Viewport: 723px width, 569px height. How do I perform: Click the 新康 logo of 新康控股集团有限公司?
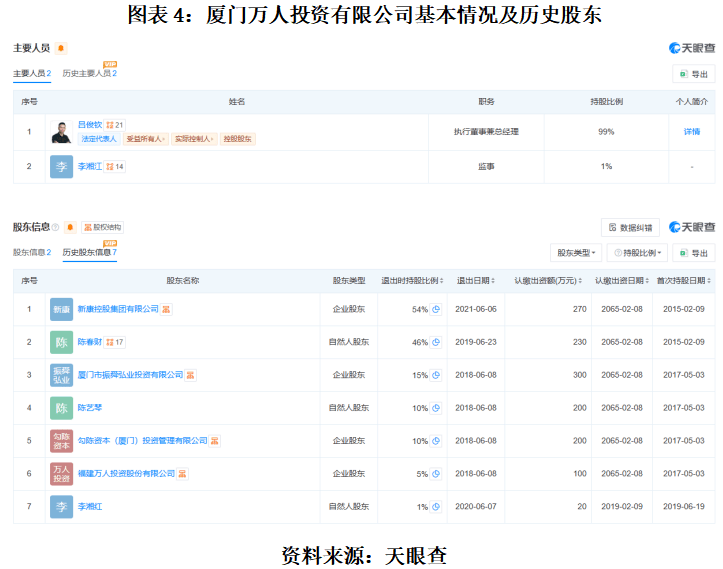[61, 309]
